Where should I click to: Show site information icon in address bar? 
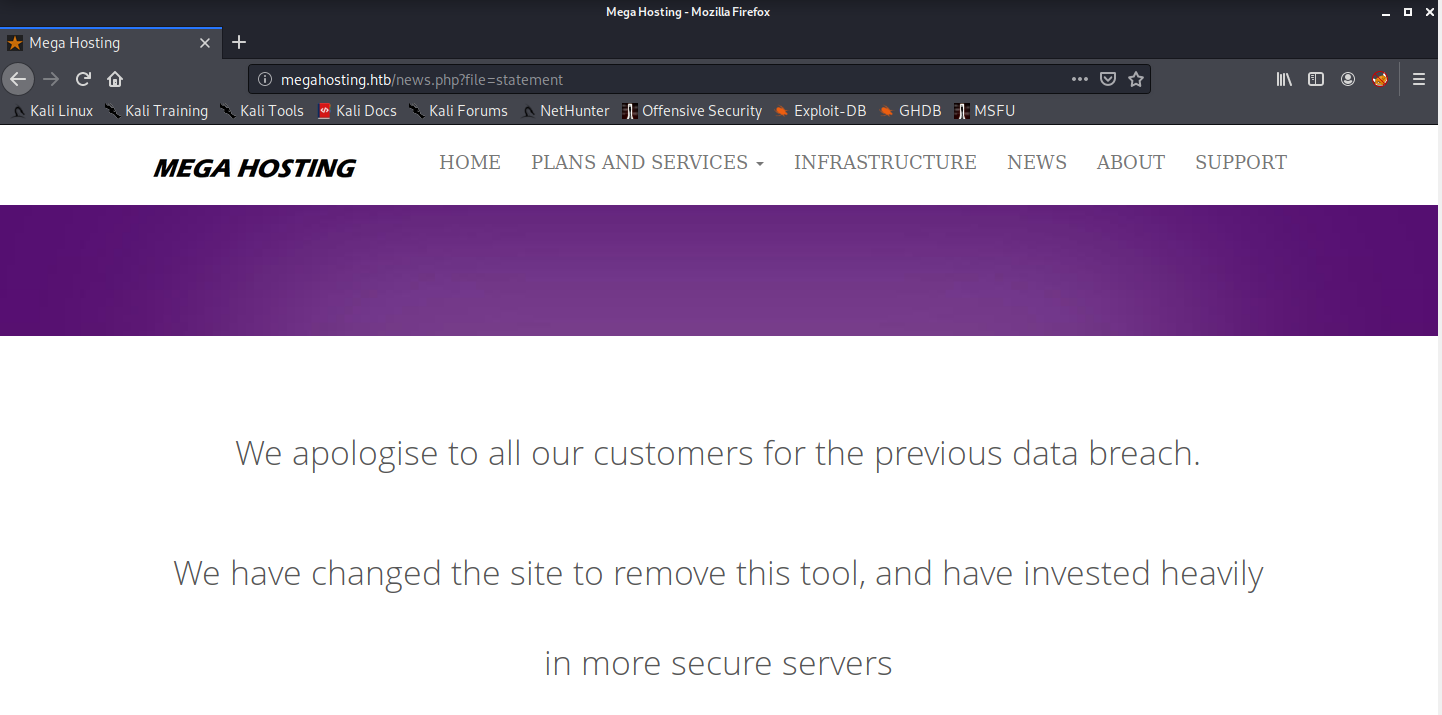(265, 79)
